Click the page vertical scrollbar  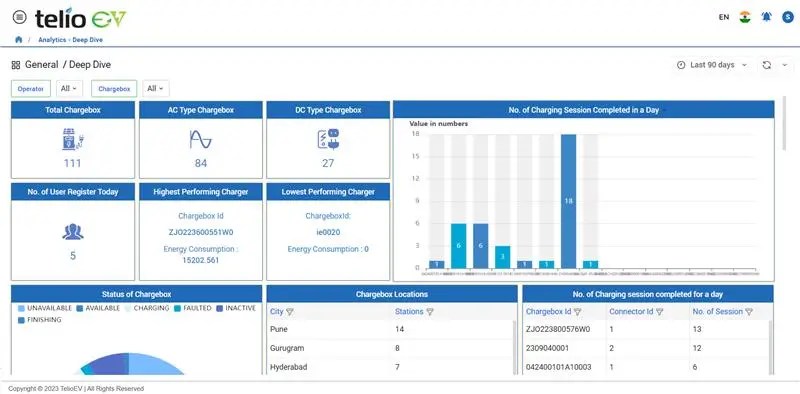(x=785, y=123)
